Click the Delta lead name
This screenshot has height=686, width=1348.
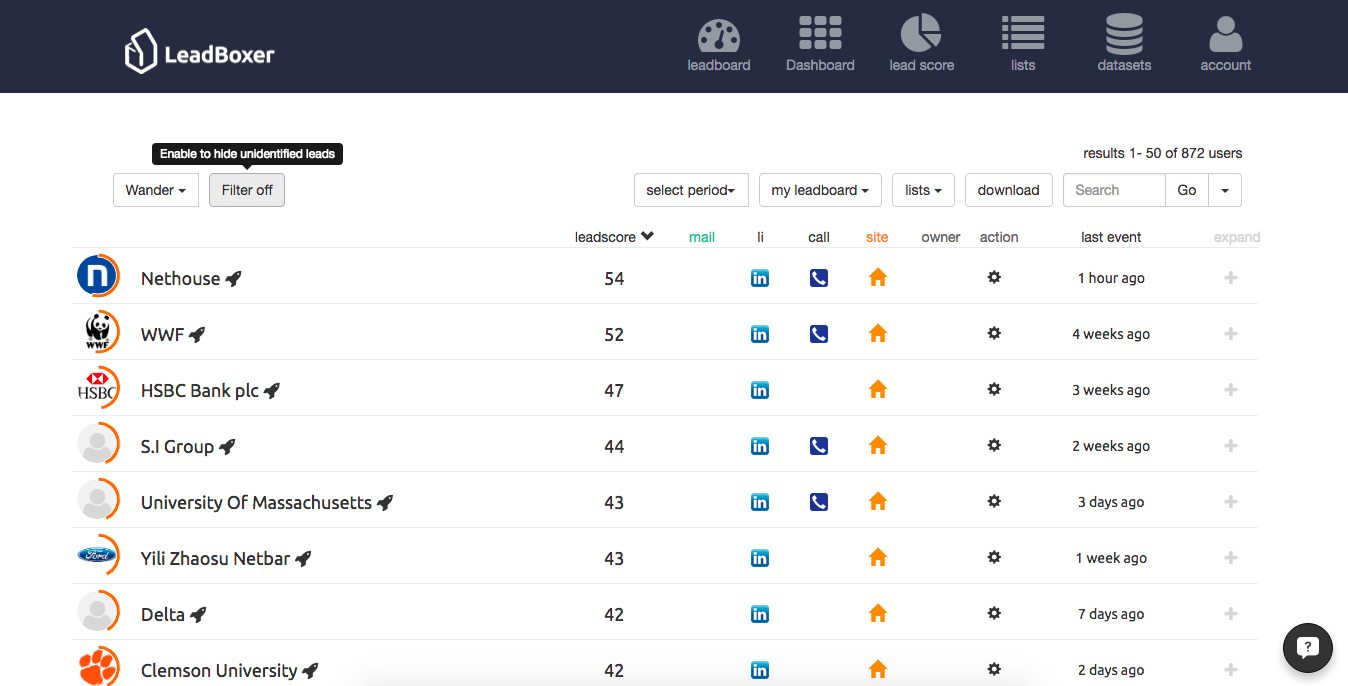(x=163, y=614)
